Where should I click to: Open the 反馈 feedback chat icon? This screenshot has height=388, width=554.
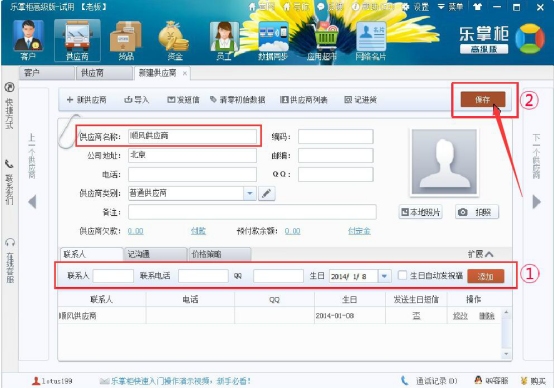click(x=320, y=7)
